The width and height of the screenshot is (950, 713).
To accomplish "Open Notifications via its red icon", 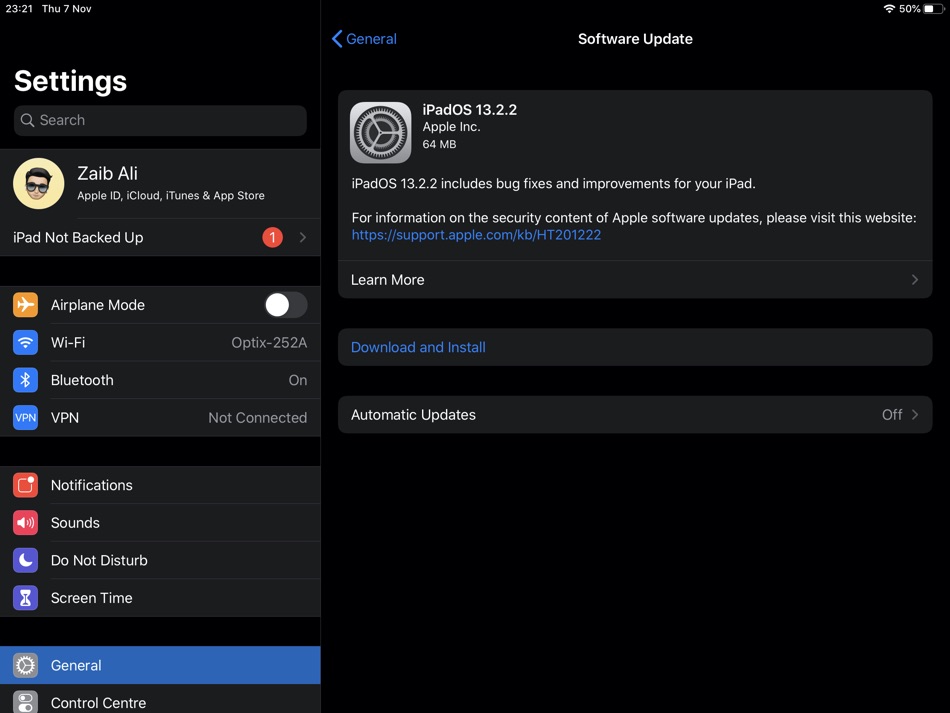I will pos(25,485).
